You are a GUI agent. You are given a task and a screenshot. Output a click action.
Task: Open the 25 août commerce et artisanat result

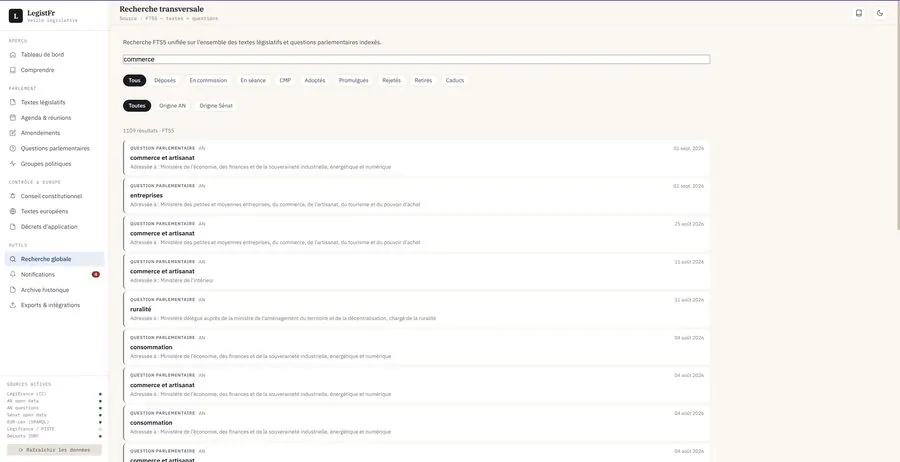pyautogui.click(x=416, y=234)
